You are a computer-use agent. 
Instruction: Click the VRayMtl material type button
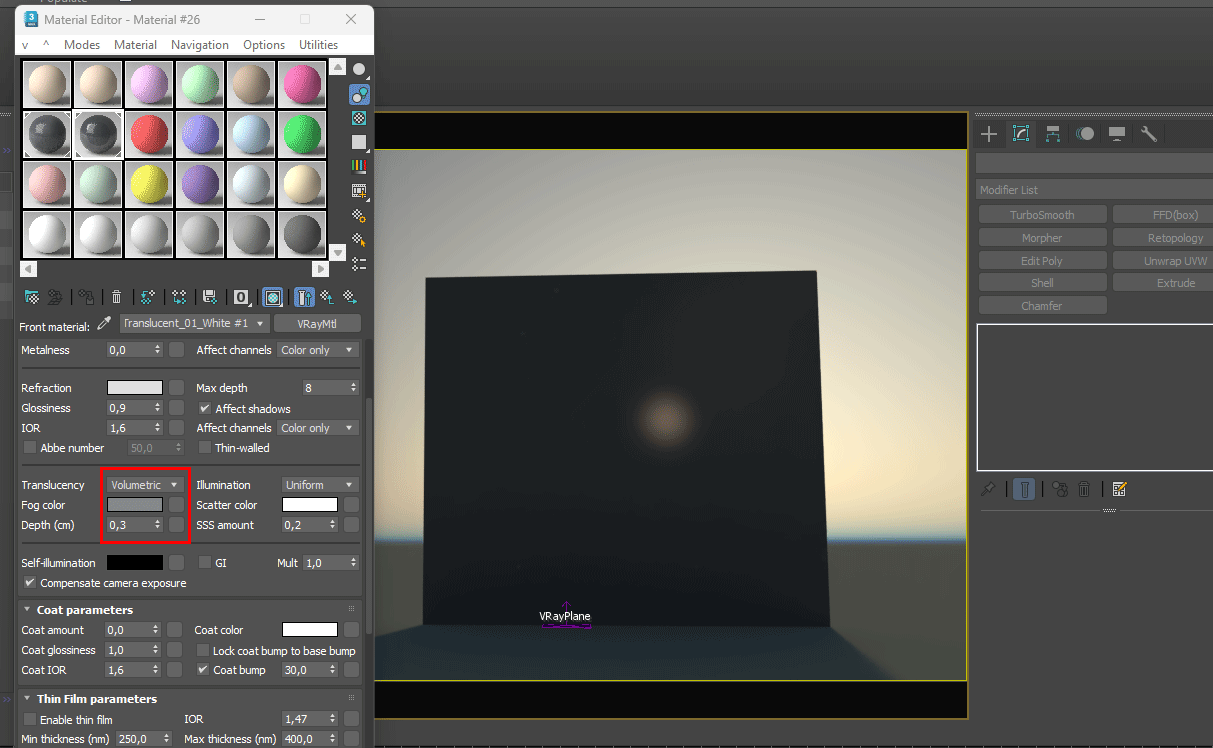[317, 324]
